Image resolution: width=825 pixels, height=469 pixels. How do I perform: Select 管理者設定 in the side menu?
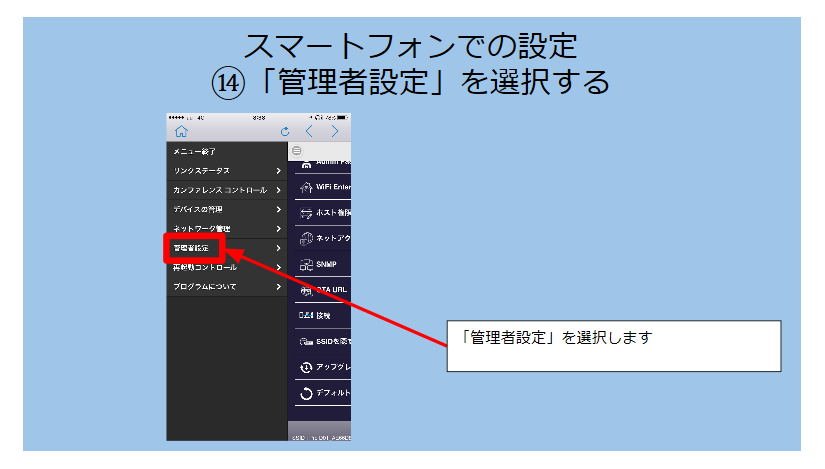192,248
